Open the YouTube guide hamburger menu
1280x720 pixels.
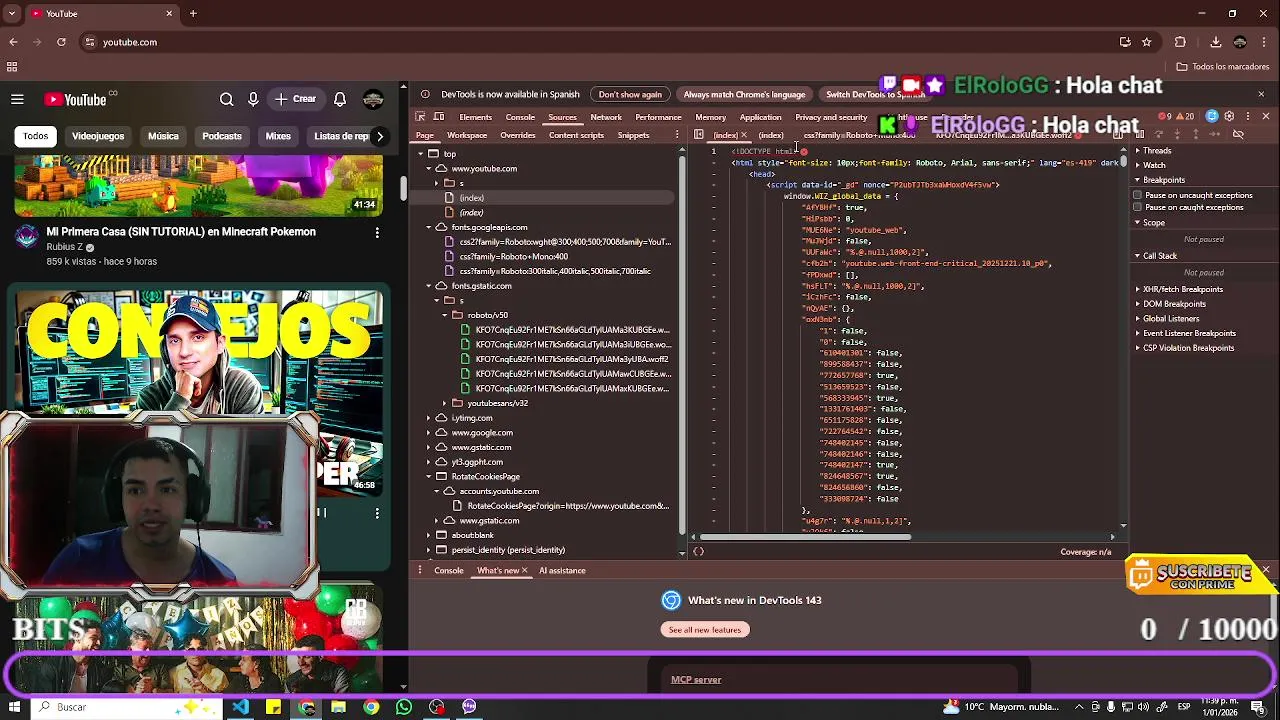(x=17, y=99)
